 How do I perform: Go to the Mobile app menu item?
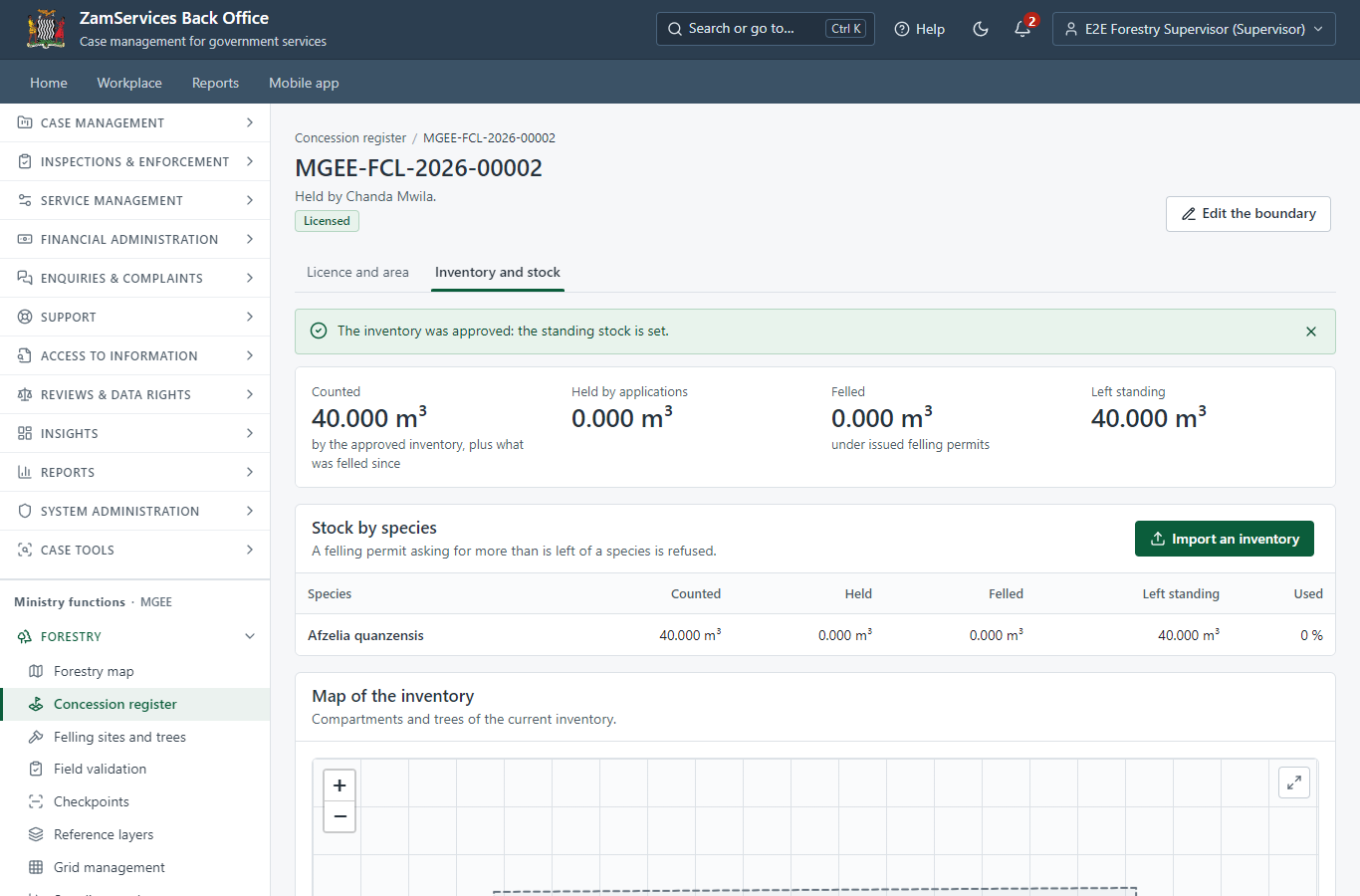tap(304, 83)
